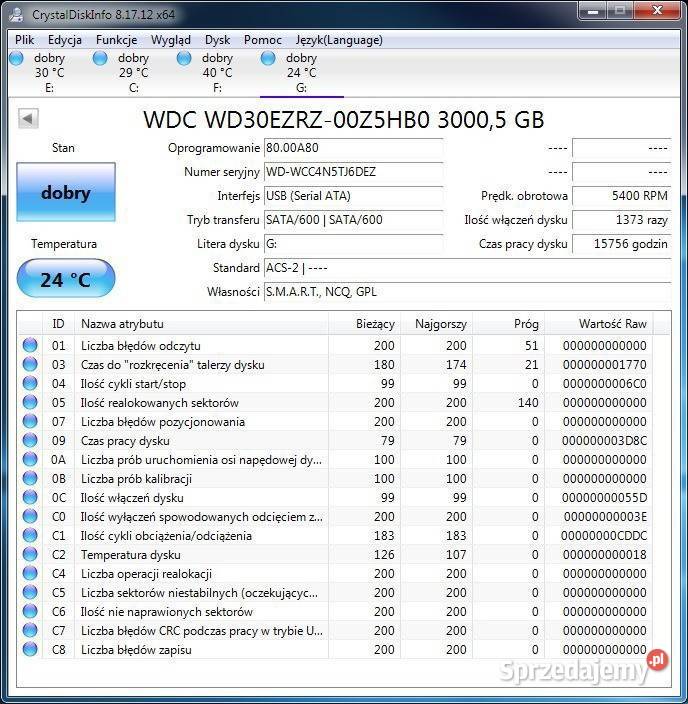Click status orb for attribute 05 row

(30, 403)
